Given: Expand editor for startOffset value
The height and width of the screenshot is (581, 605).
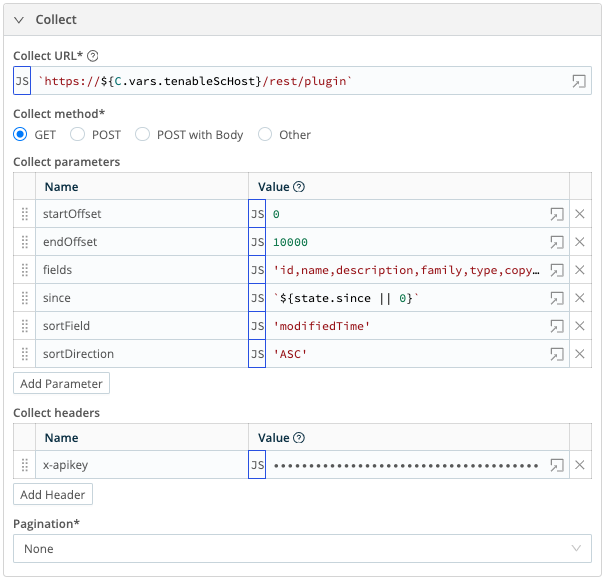Looking at the screenshot, I should 557,214.
